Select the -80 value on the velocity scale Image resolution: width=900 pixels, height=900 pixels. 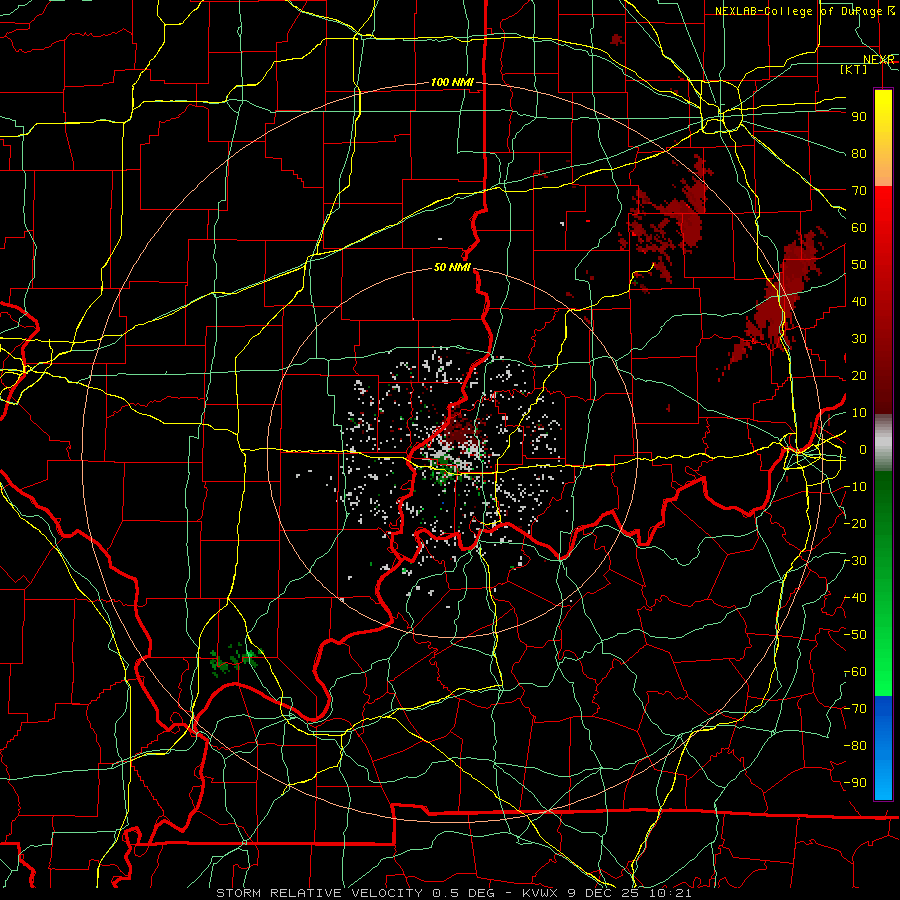[x=855, y=746]
